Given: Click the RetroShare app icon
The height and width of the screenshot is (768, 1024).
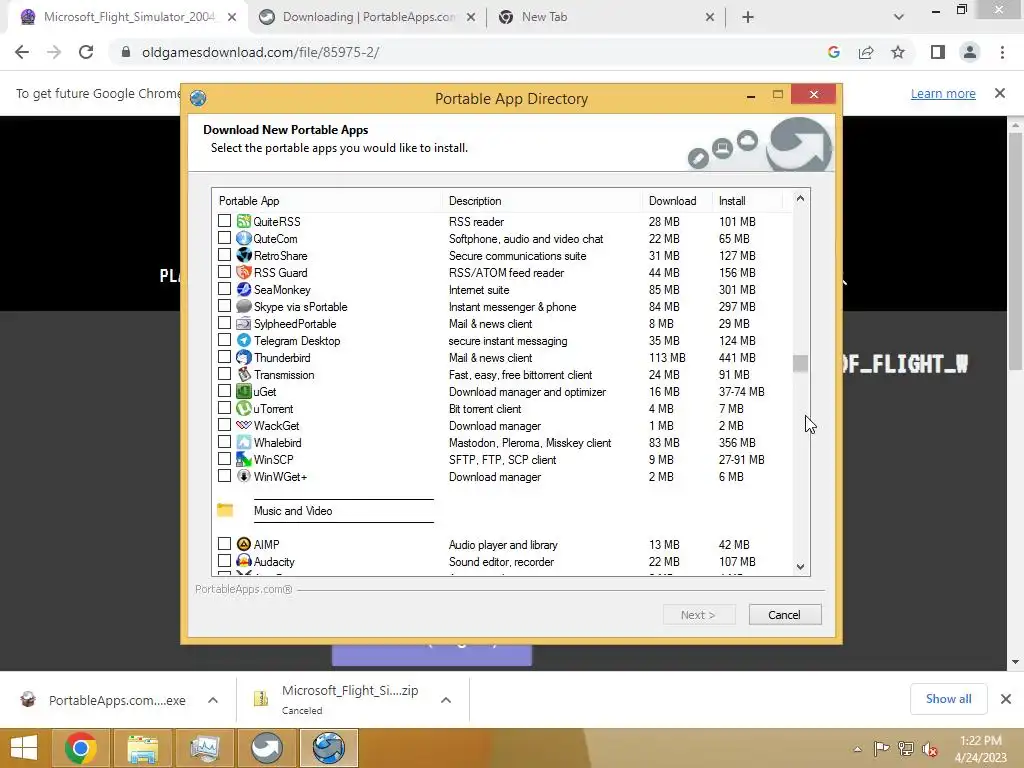Looking at the screenshot, I should point(244,255).
